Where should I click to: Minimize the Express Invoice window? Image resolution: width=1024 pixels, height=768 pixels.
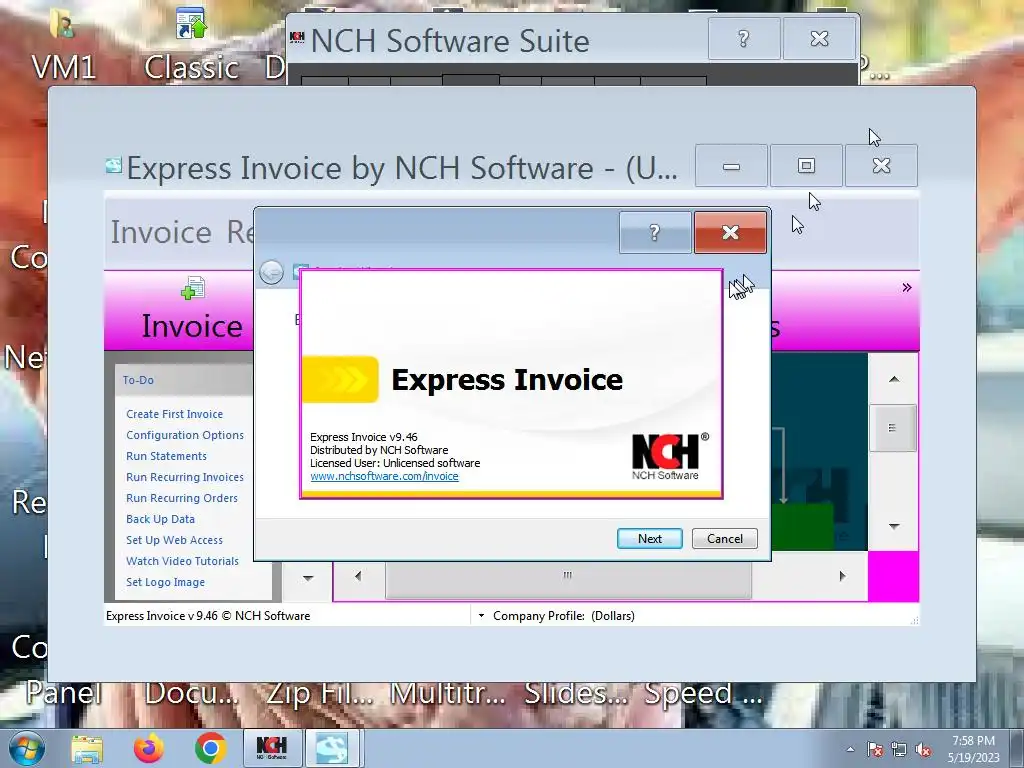[x=731, y=166]
